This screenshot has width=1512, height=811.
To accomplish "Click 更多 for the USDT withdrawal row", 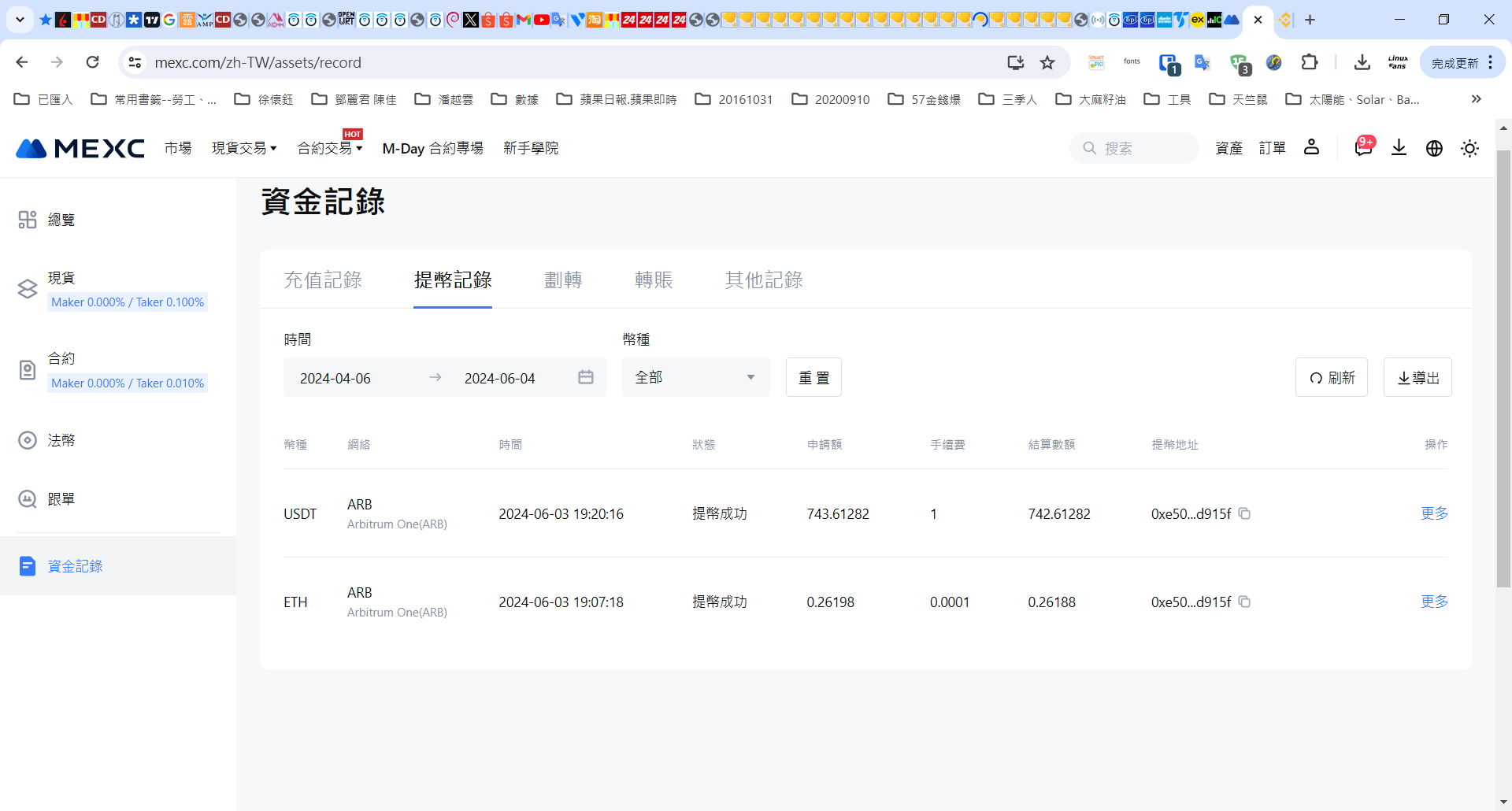I will [1434, 513].
